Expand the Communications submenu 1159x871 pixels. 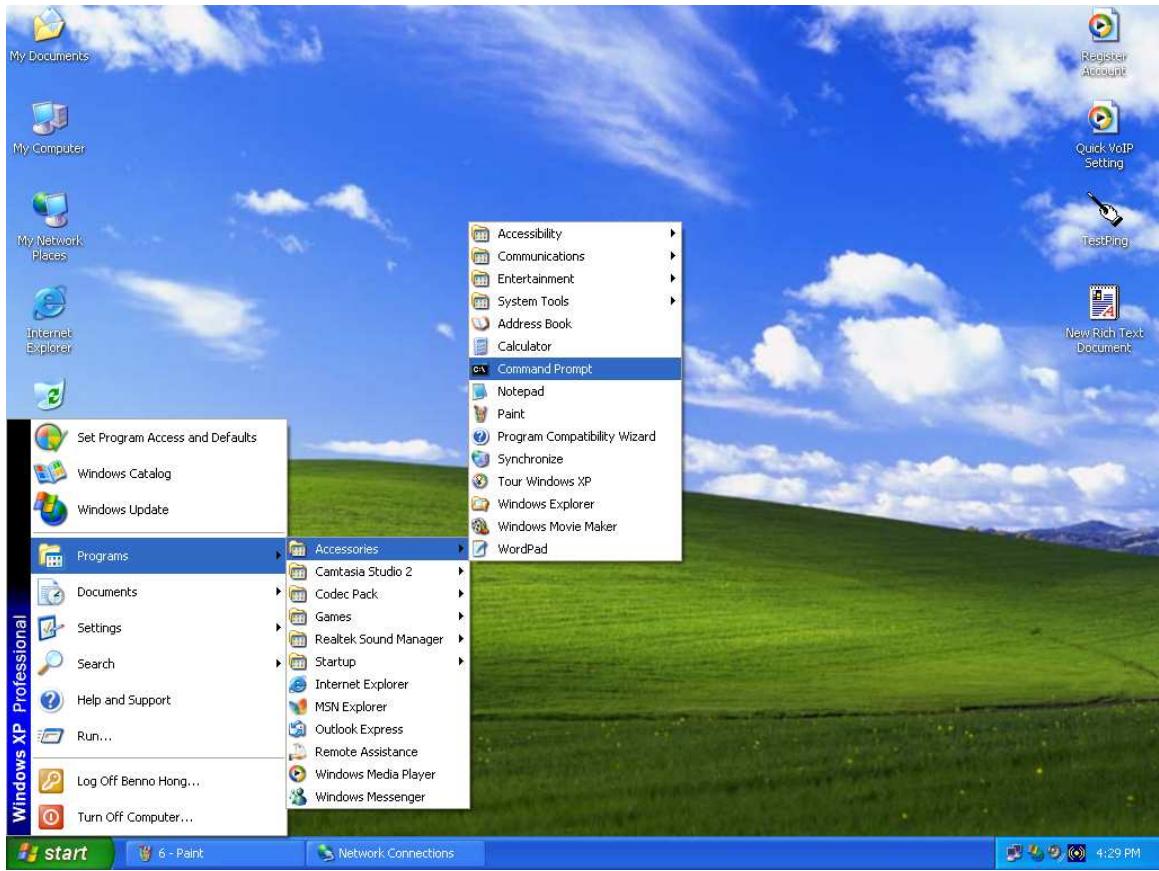coord(575,257)
